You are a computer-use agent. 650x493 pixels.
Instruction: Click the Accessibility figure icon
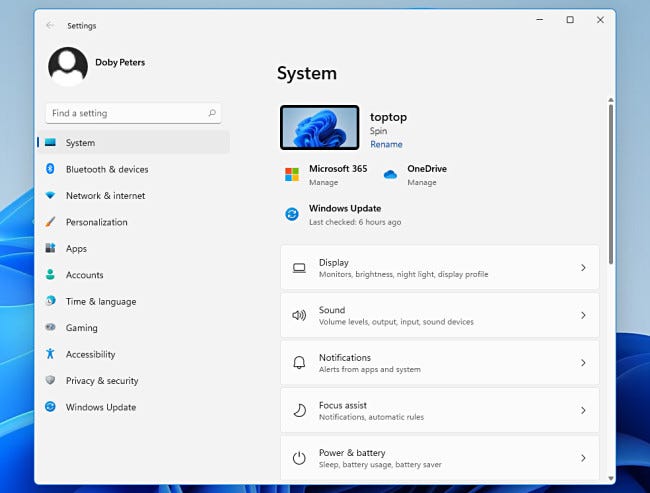pyautogui.click(x=50, y=354)
